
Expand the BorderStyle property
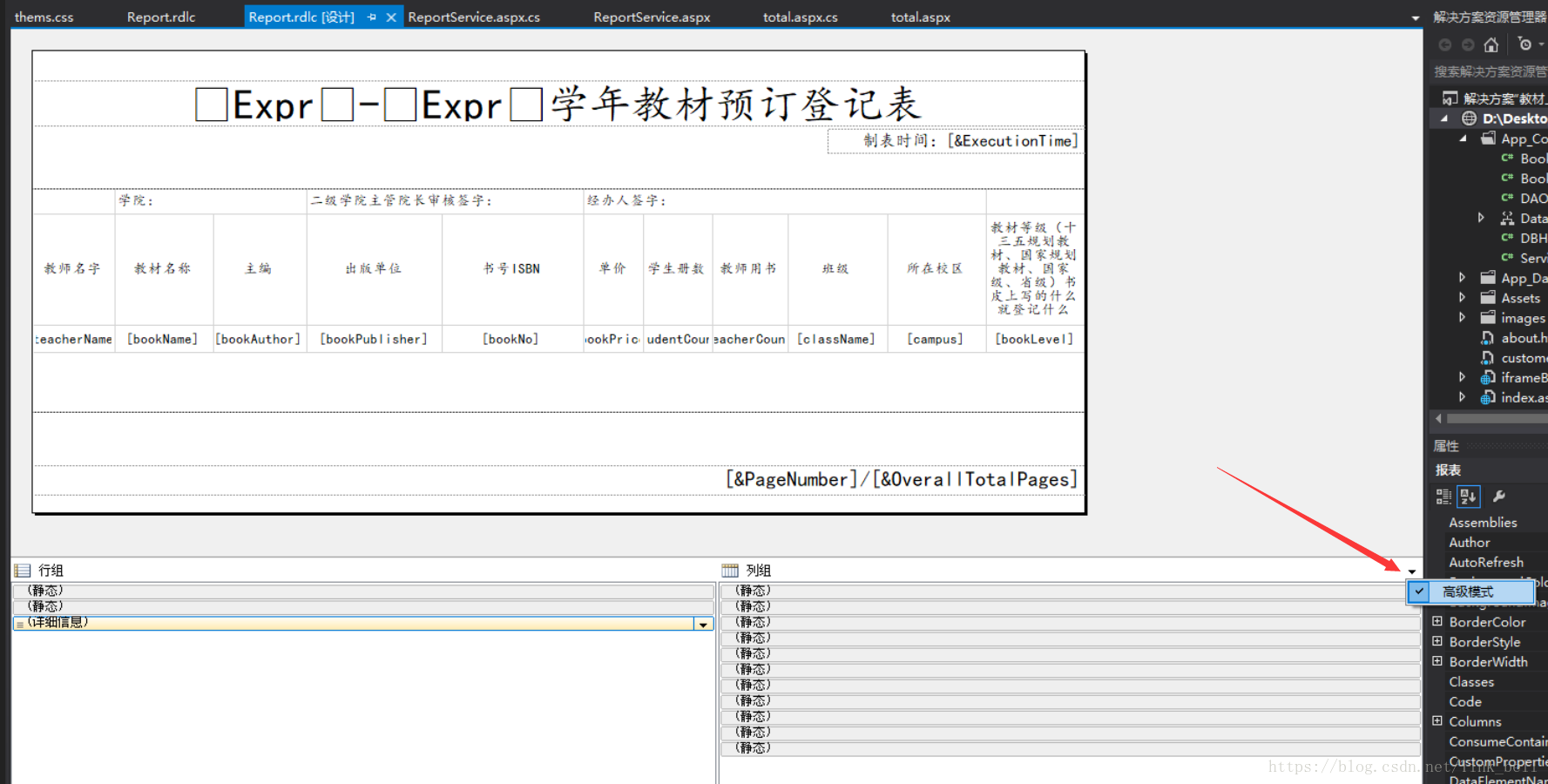1437,641
